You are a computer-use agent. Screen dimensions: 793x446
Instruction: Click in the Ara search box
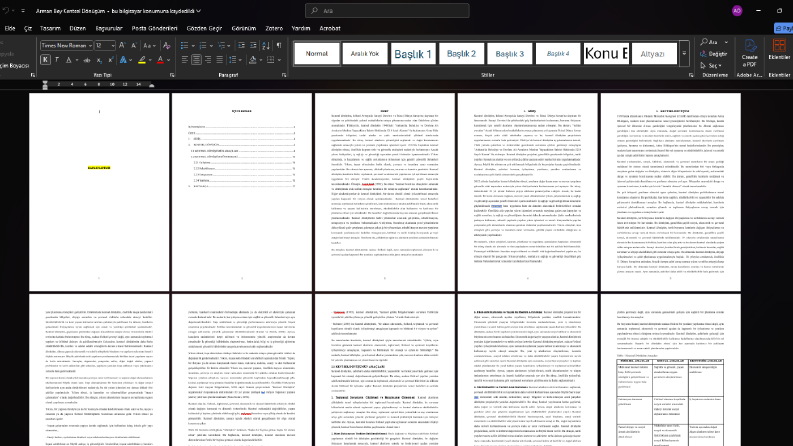[387, 11]
